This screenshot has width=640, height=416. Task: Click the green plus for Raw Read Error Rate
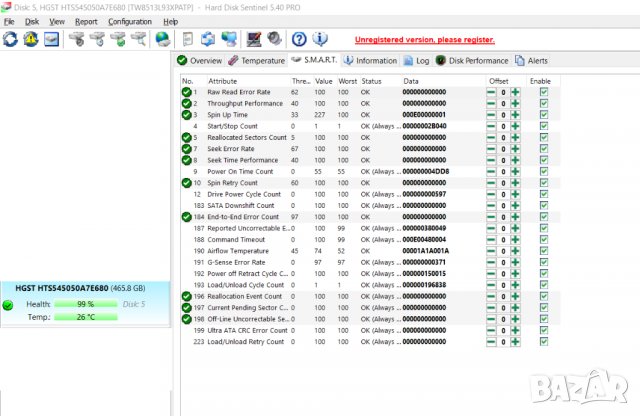tap(516, 92)
